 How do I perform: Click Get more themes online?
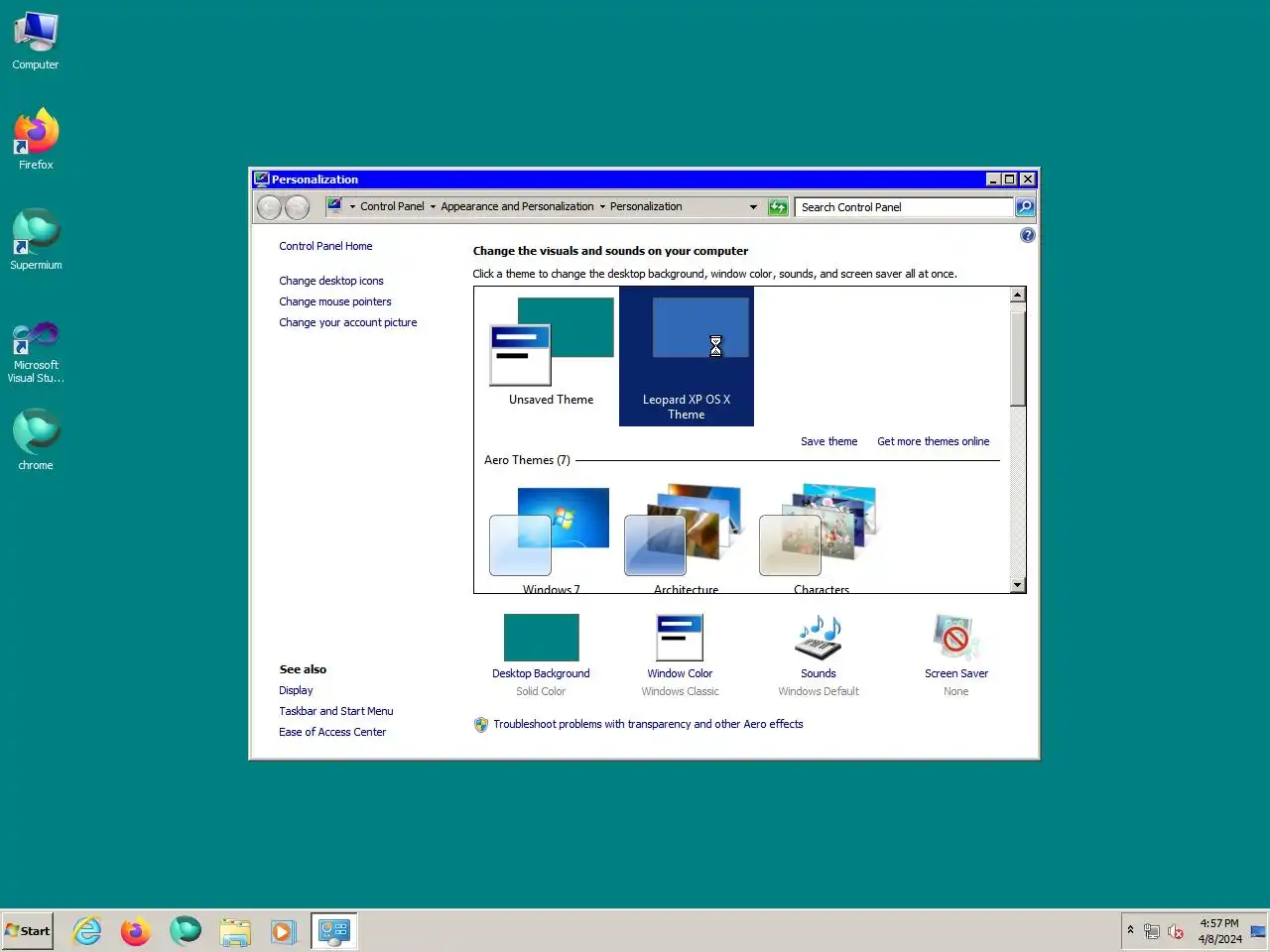934,441
